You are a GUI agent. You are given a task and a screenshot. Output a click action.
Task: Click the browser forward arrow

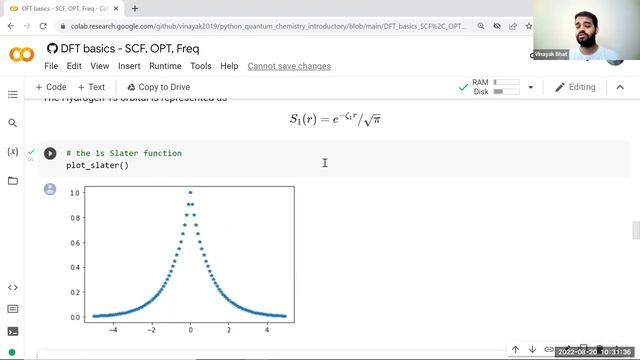click(27, 26)
